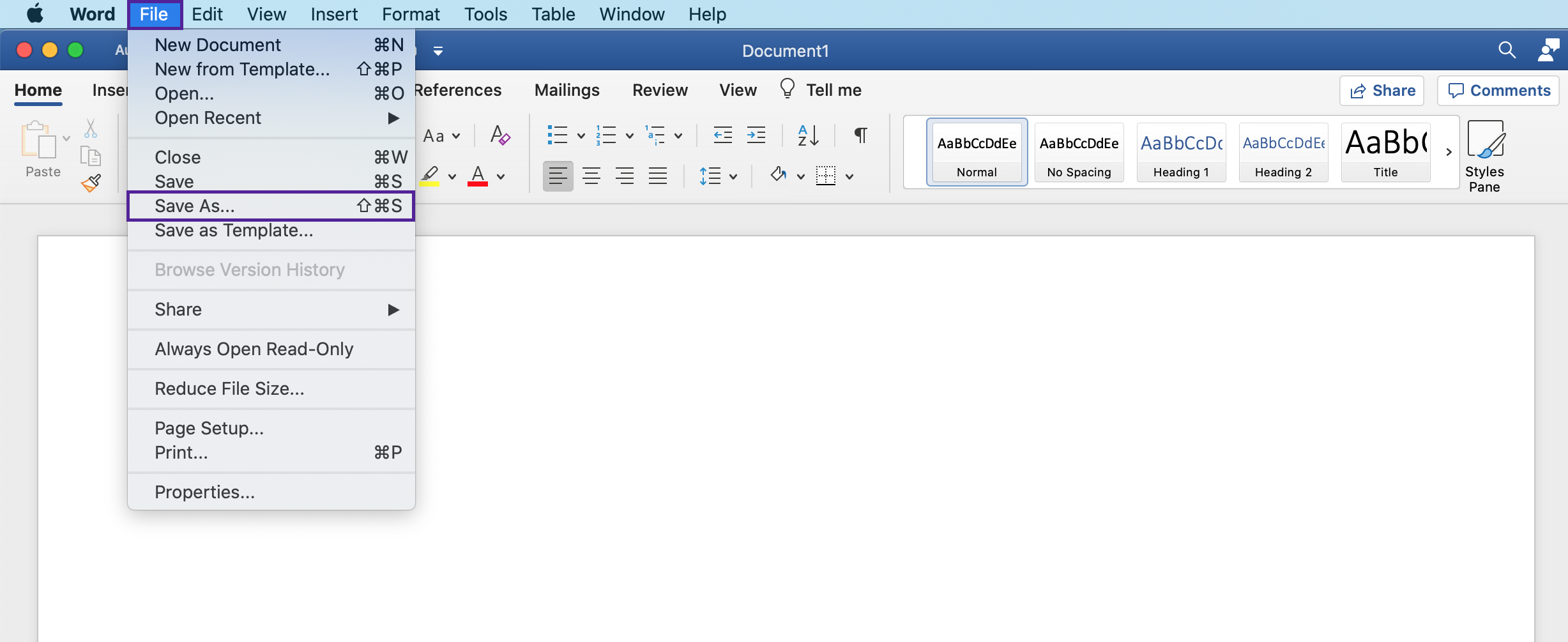The image size is (1568, 642).
Task: Open Properties... from File menu
Action: tap(271, 492)
